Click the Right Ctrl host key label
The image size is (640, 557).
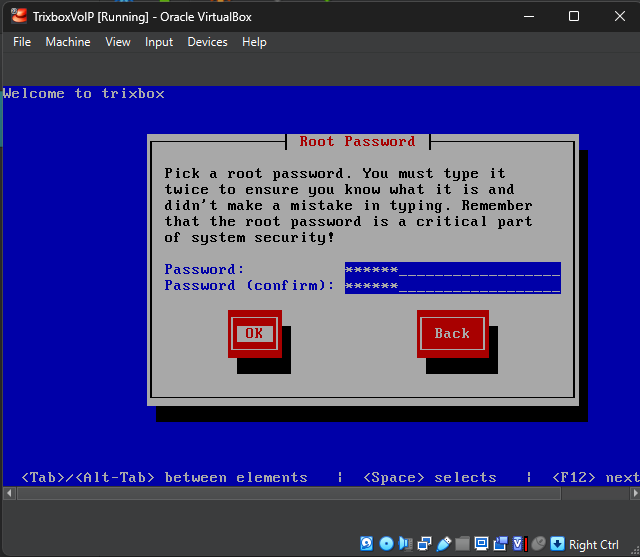coord(593,544)
